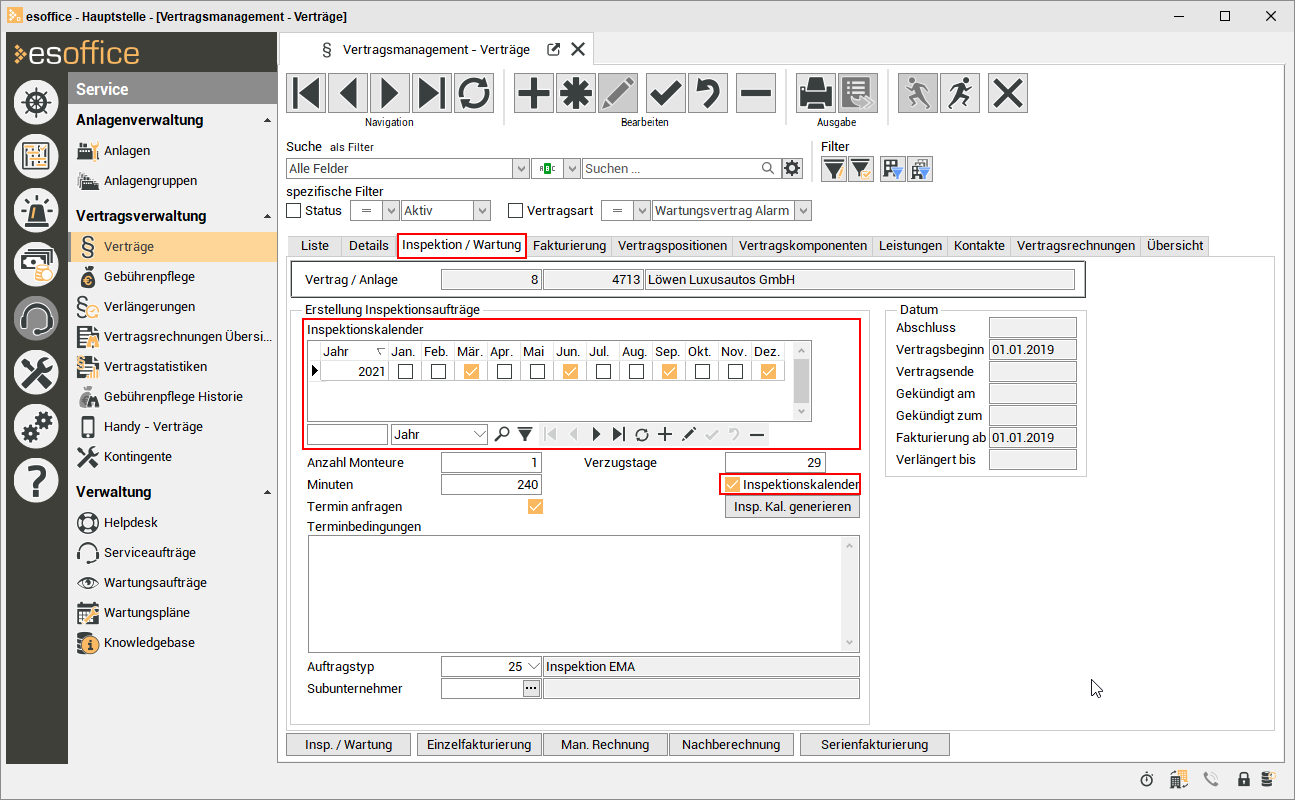Click the second funnel filter icon with checkmark
Image resolution: width=1295 pixels, height=800 pixels.
860,169
